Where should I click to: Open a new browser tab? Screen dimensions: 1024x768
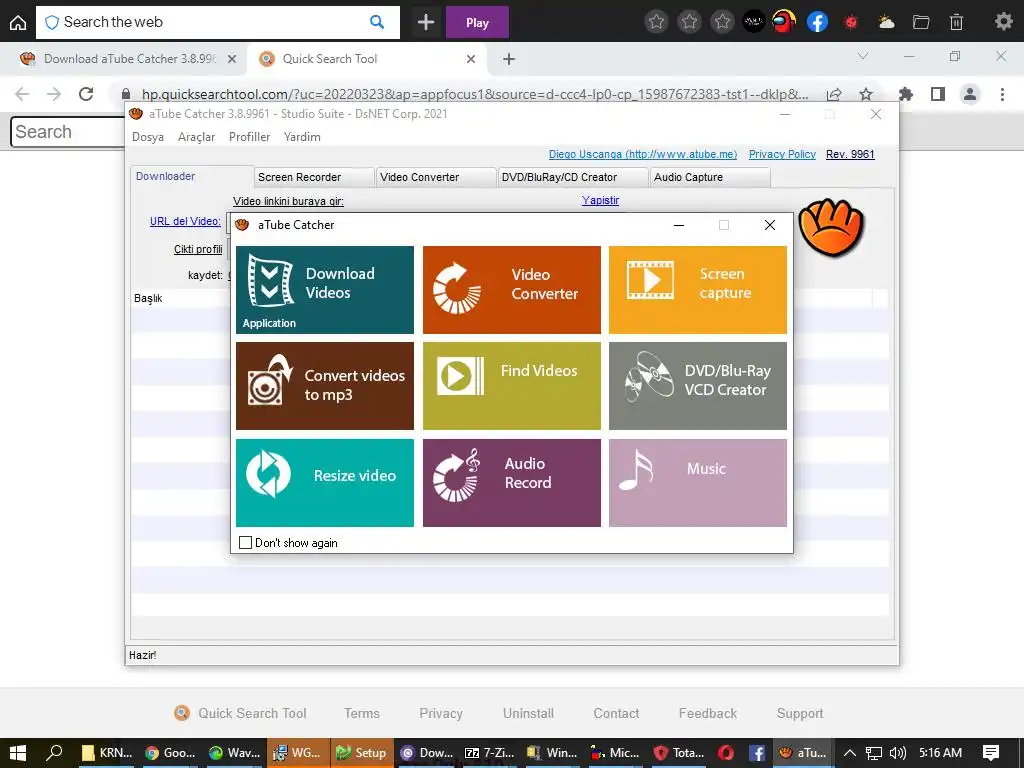tap(509, 59)
